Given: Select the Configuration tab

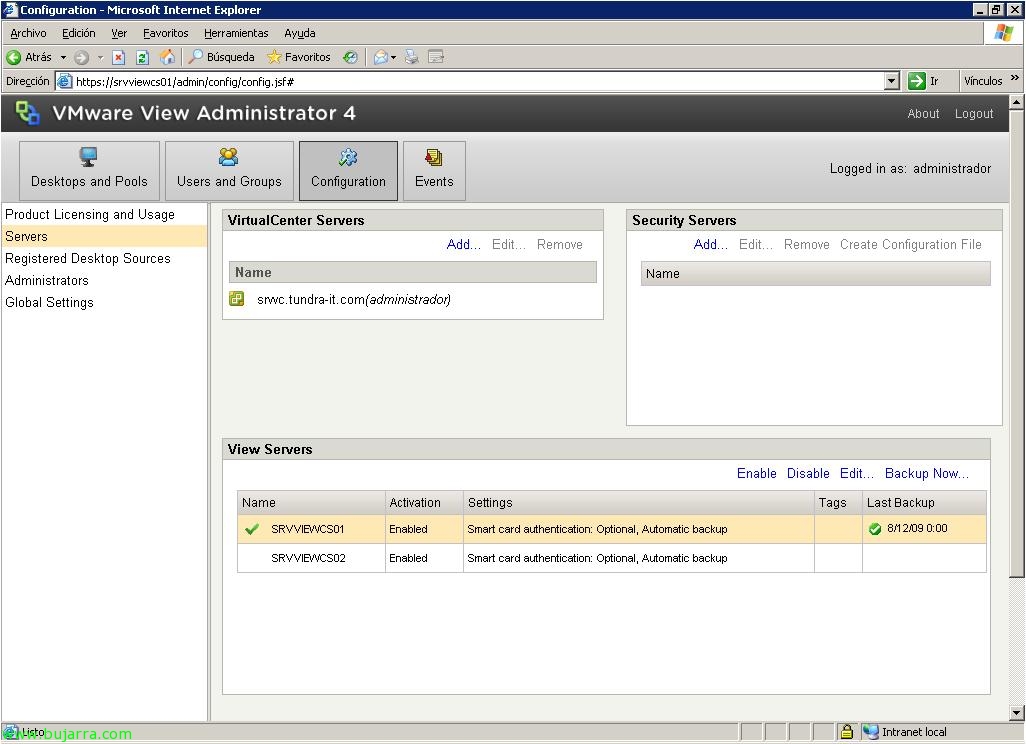Looking at the screenshot, I should point(348,171).
